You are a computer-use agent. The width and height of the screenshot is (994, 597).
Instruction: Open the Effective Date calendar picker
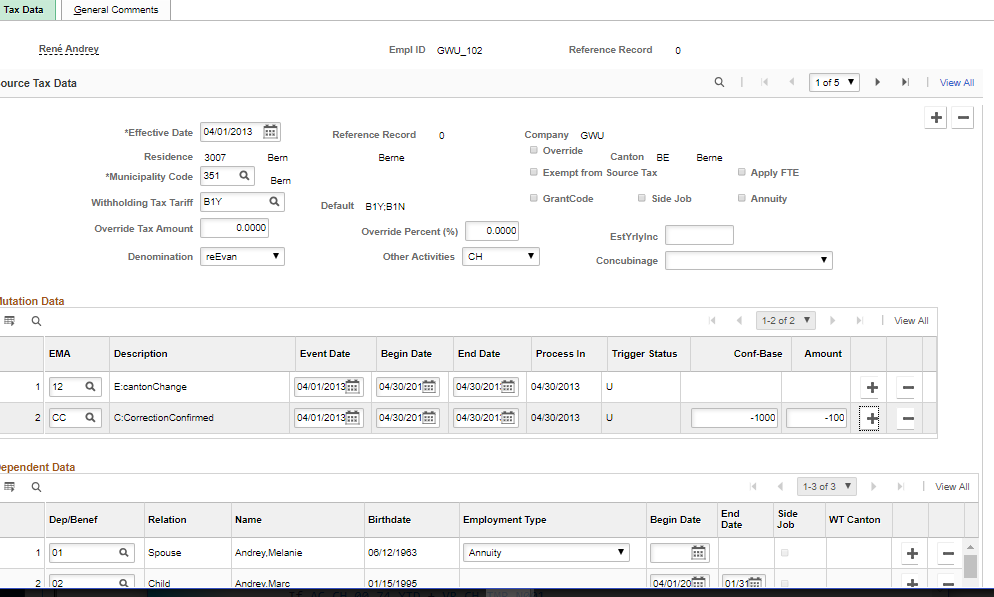pyautogui.click(x=271, y=132)
